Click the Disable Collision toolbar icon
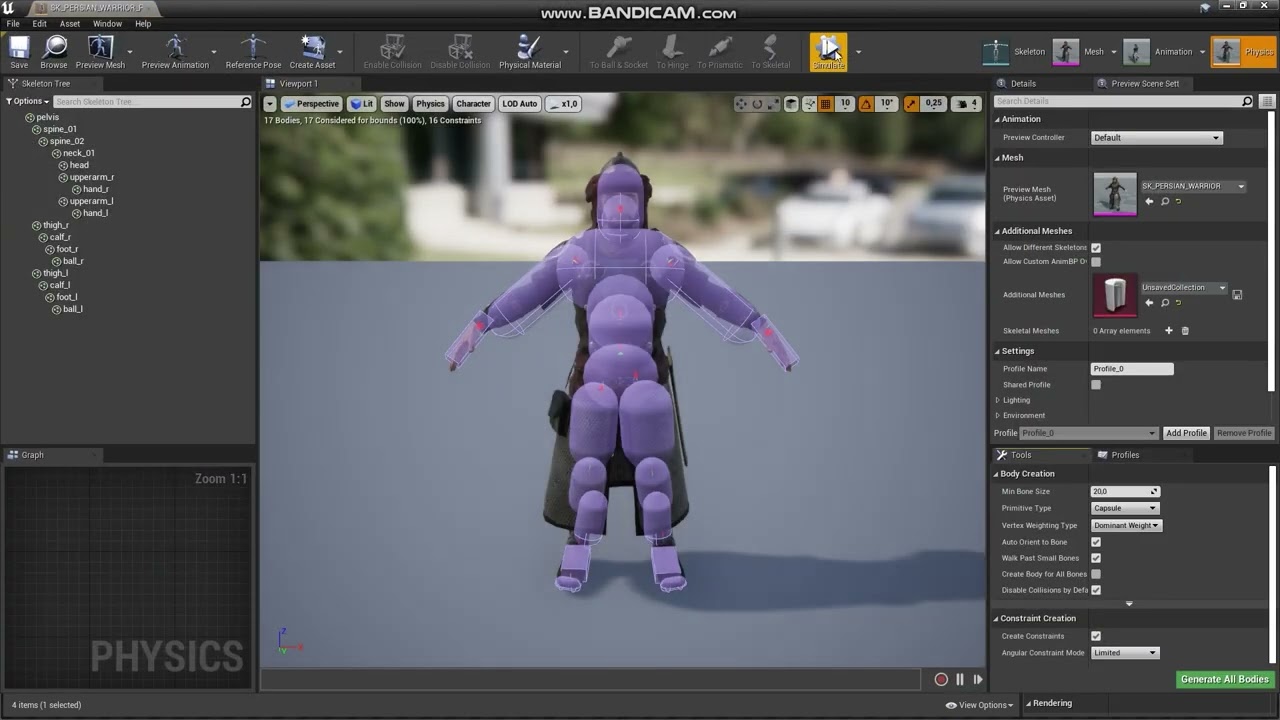Screen dimensions: 1280x720 (460, 52)
